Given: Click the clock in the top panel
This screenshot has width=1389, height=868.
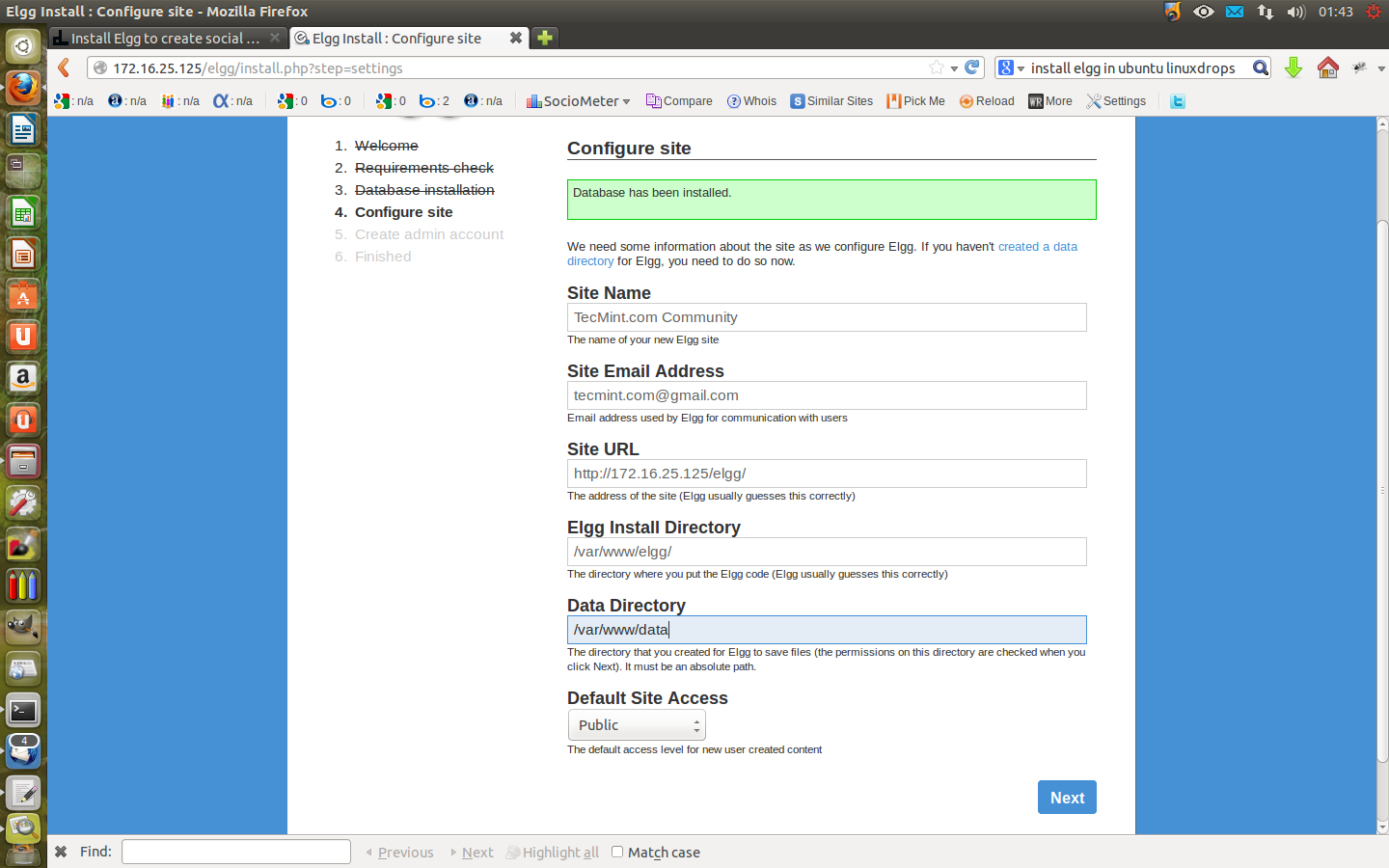Looking at the screenshot, I should (1336, 12).
